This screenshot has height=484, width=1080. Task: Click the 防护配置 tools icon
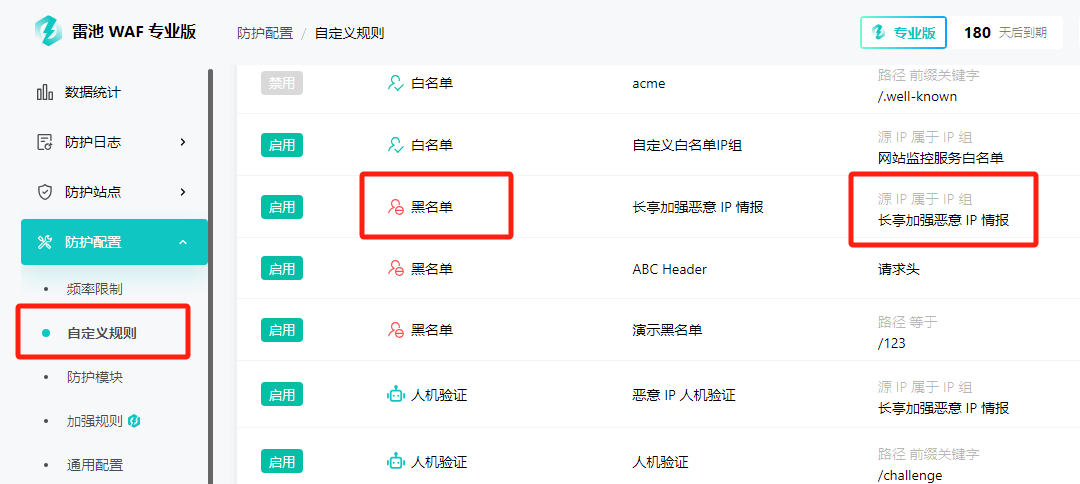(x=45, y=242)
